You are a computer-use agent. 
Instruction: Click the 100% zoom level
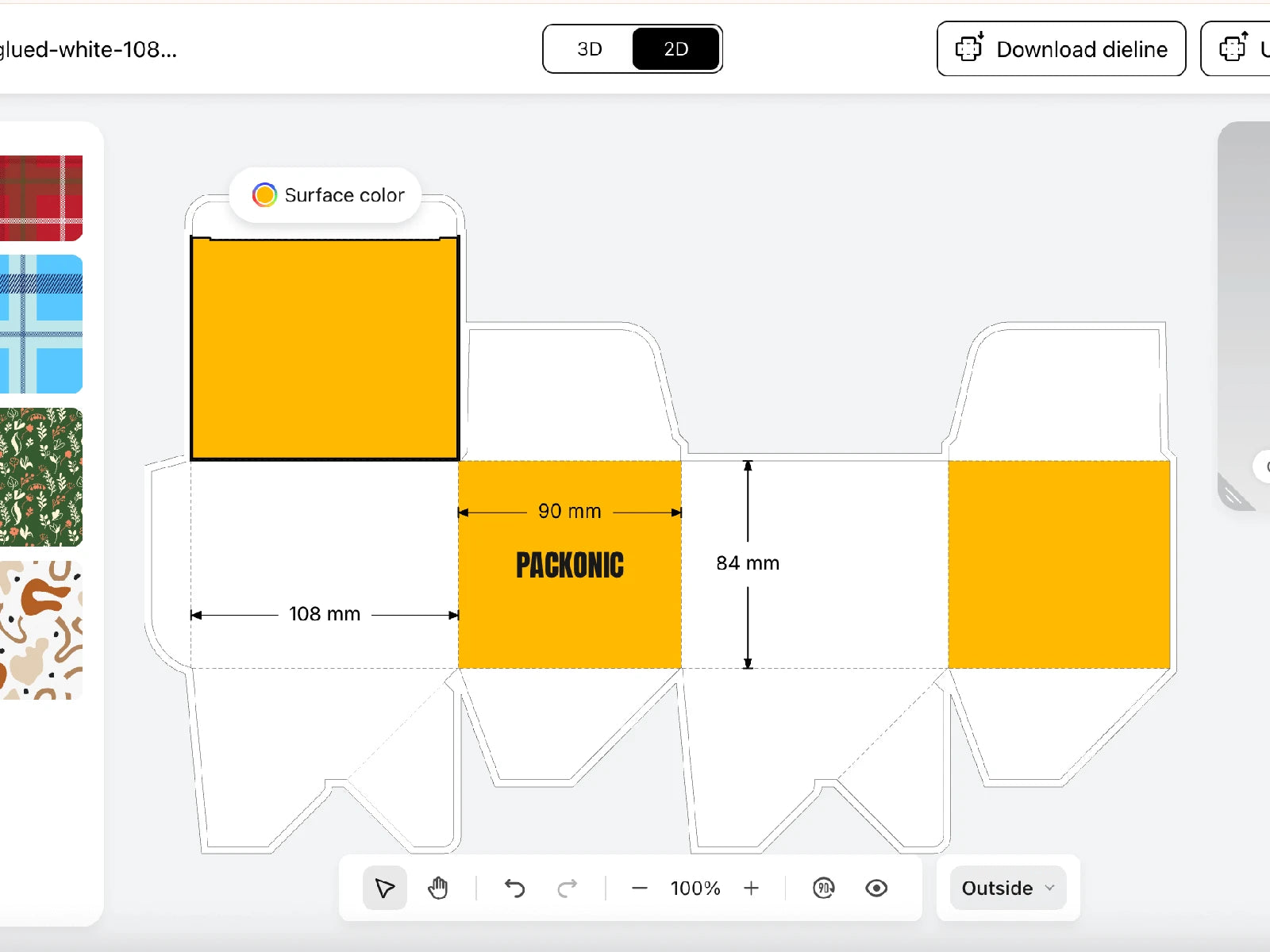click(695, 888)
